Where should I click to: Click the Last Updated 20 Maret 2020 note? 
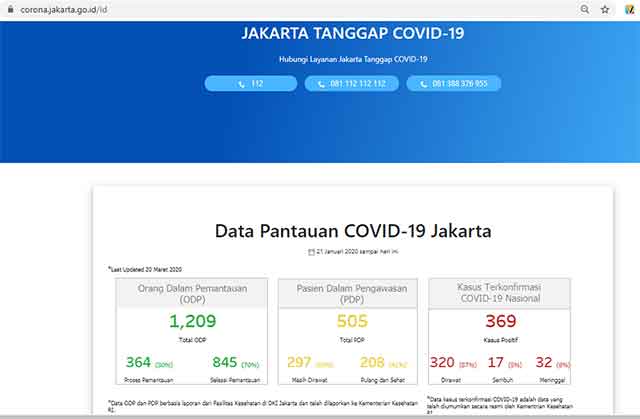[x=145, y=269]
